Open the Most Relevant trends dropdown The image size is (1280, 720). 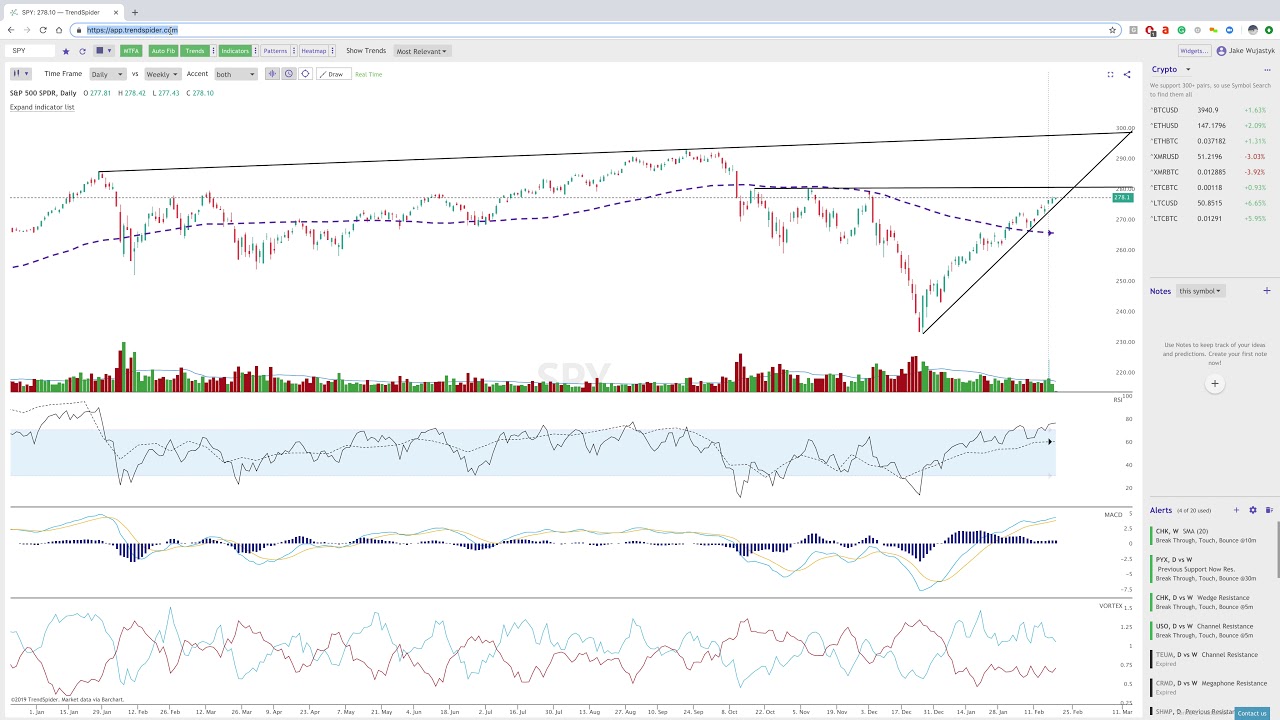422,51
